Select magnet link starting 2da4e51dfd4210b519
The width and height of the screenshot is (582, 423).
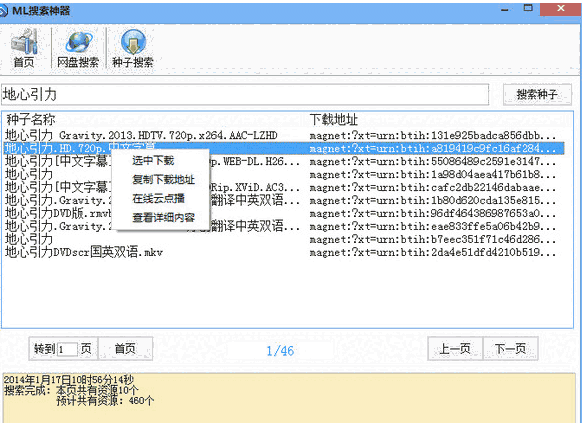(x=433, y=252)
